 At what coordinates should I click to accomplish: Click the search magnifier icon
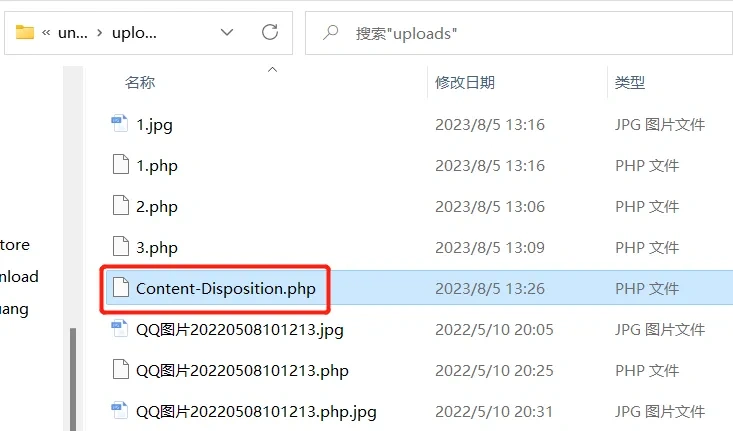coord(331,33)
